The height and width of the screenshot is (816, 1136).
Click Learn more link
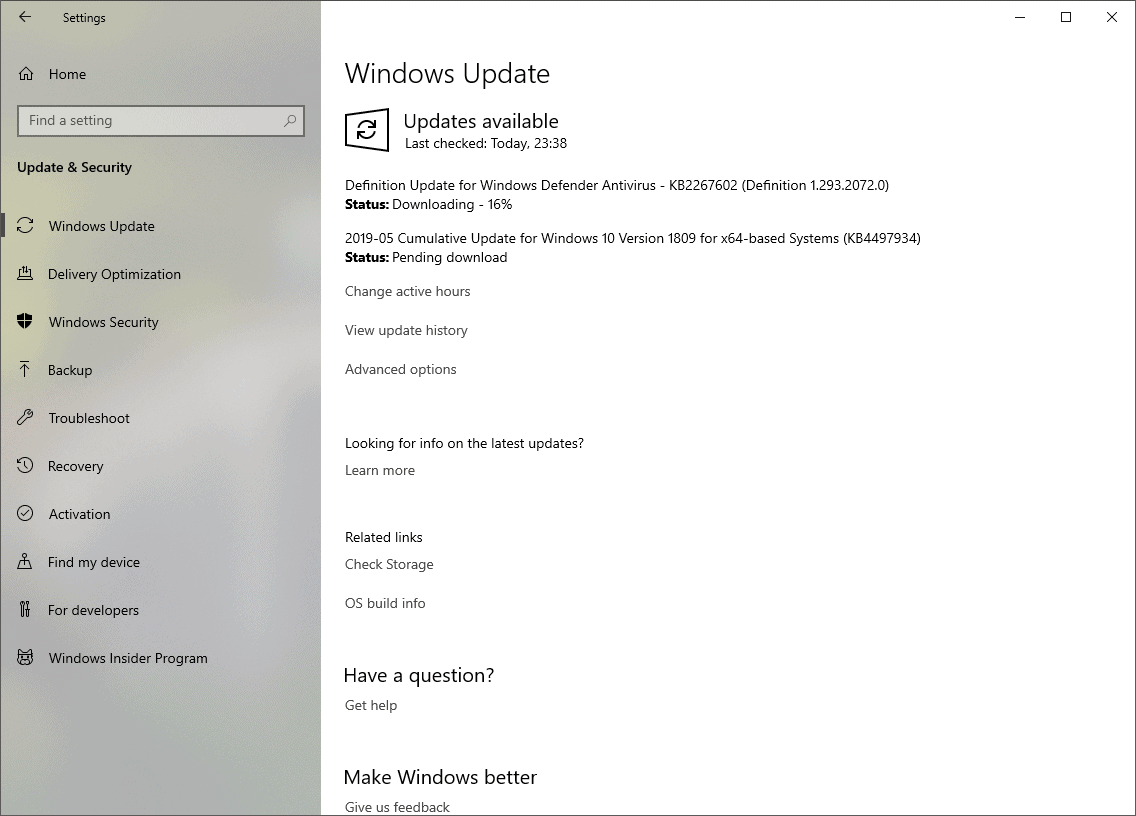point(380,470)
